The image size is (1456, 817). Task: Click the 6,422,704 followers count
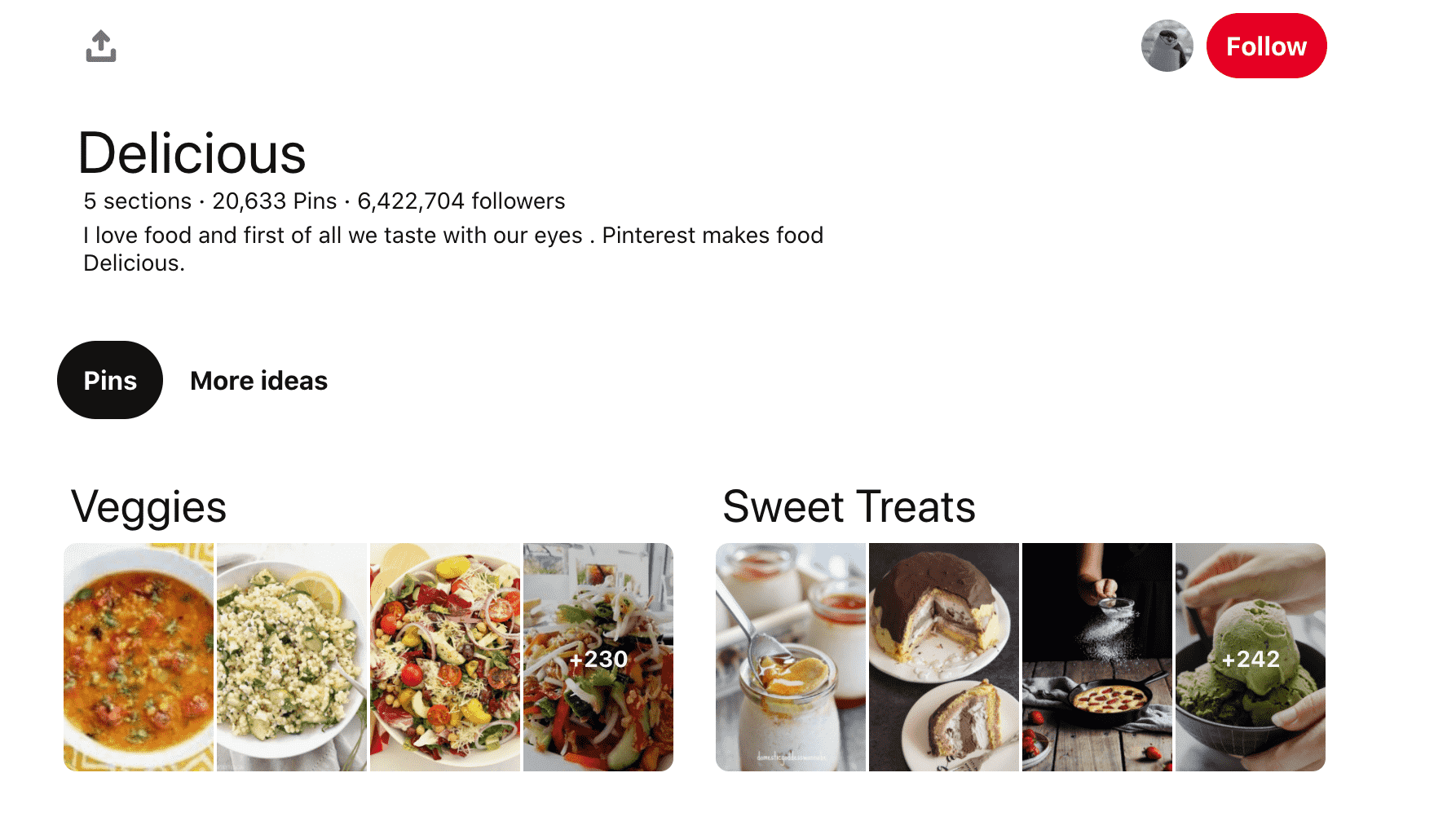(x=461, y=201)
